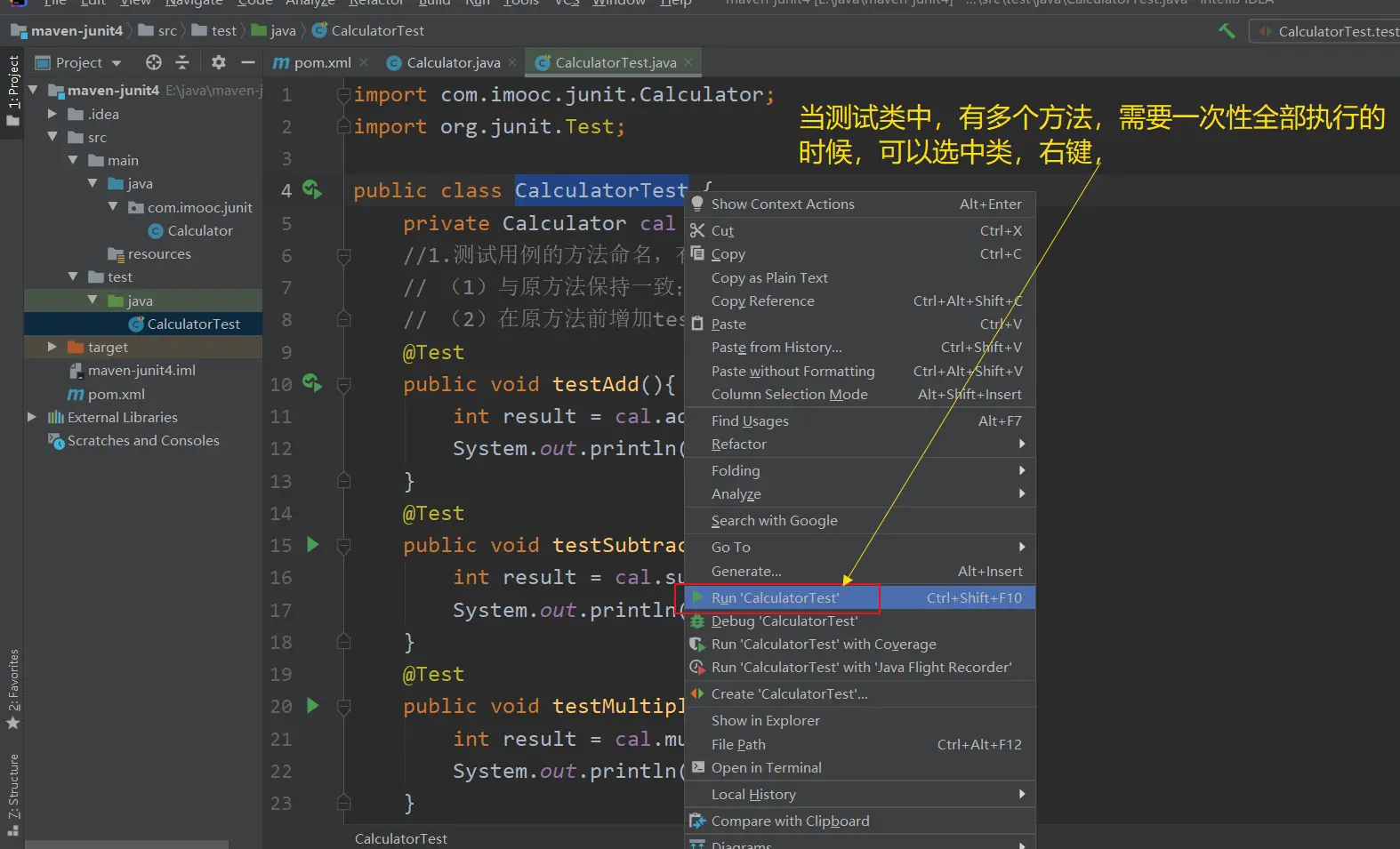Choose Open in Terminal option
The width and height of the screenshot is (1400, 849).
[766, 768]
